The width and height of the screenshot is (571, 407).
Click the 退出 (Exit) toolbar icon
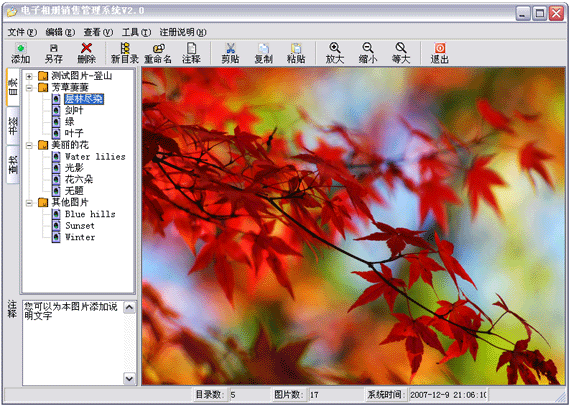click(440, 53)
